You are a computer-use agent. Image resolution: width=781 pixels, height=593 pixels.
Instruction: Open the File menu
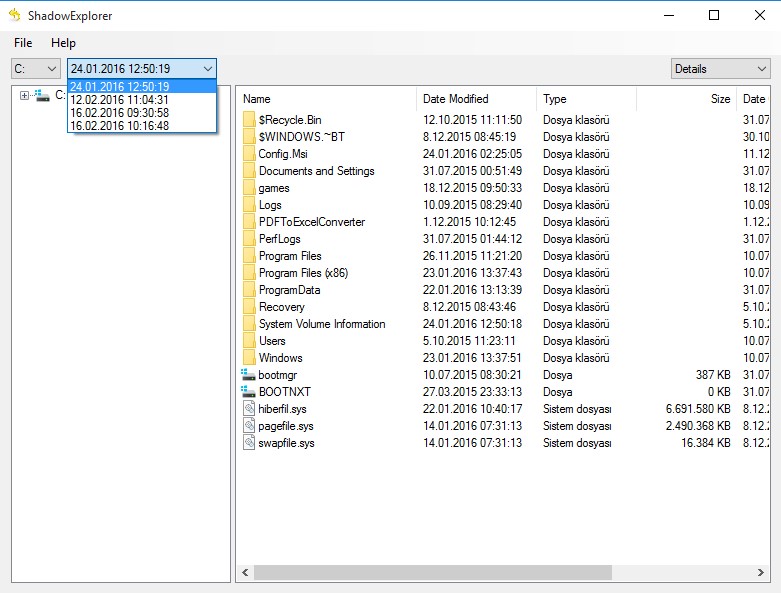point(23,43)
